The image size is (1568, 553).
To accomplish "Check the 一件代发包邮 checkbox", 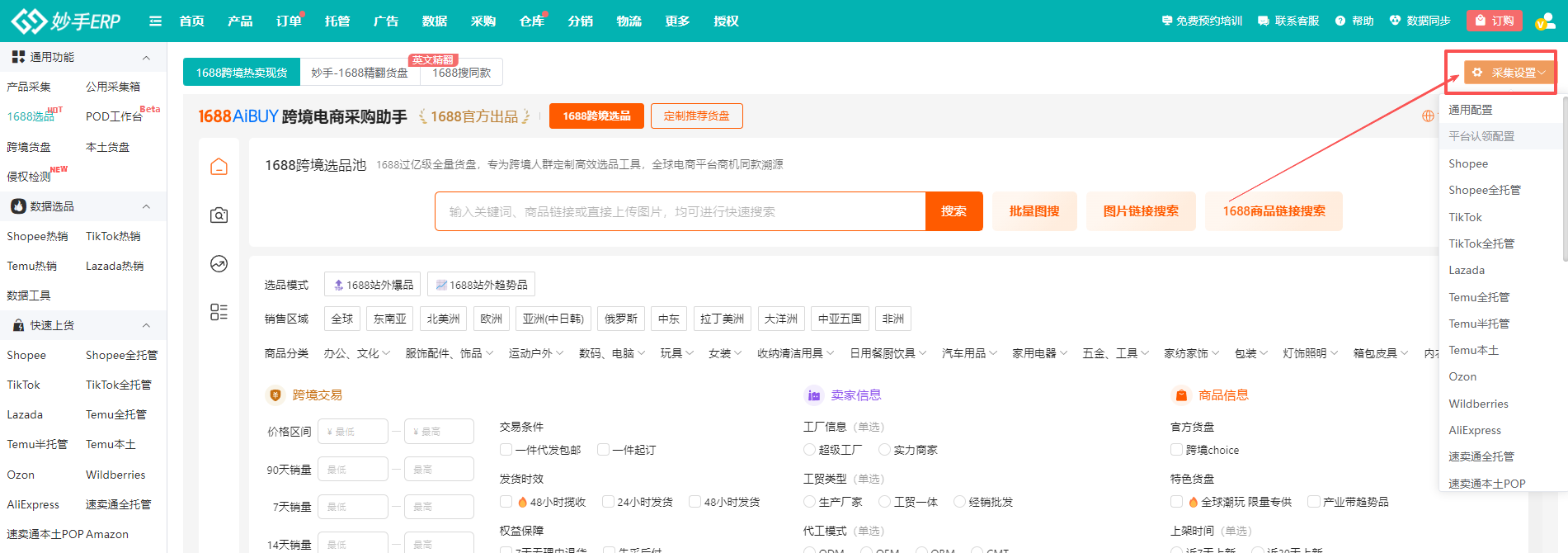I will tap(506, 450).
